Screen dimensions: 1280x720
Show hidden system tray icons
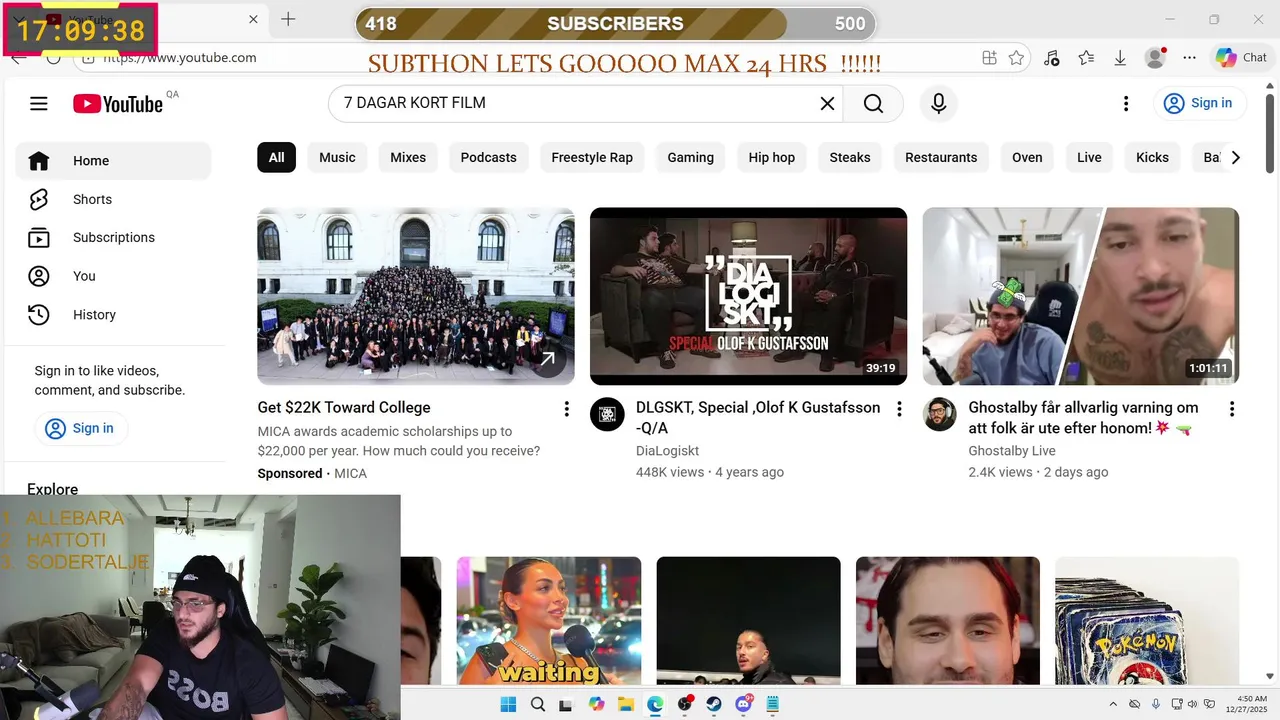[1114, 704]
